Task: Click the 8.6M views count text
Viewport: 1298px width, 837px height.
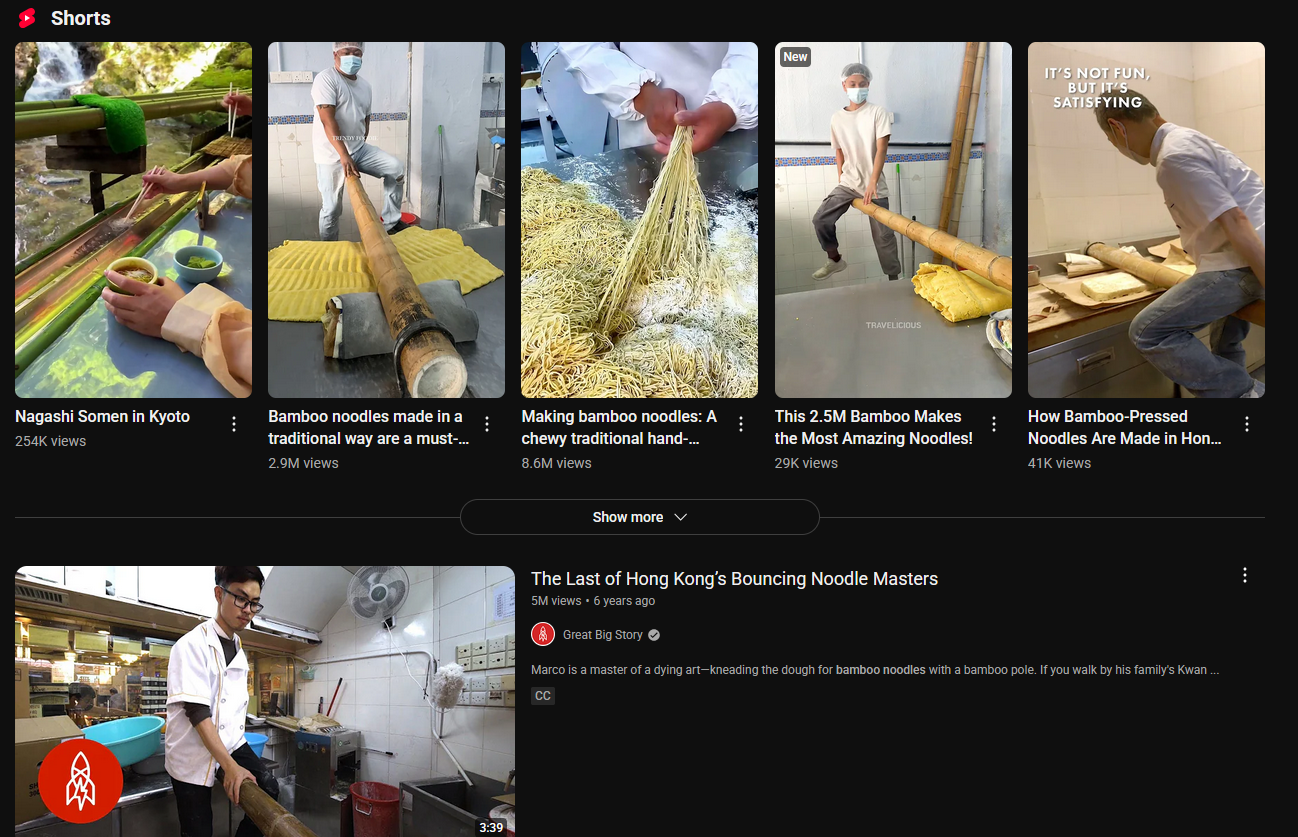Action: 556,463
